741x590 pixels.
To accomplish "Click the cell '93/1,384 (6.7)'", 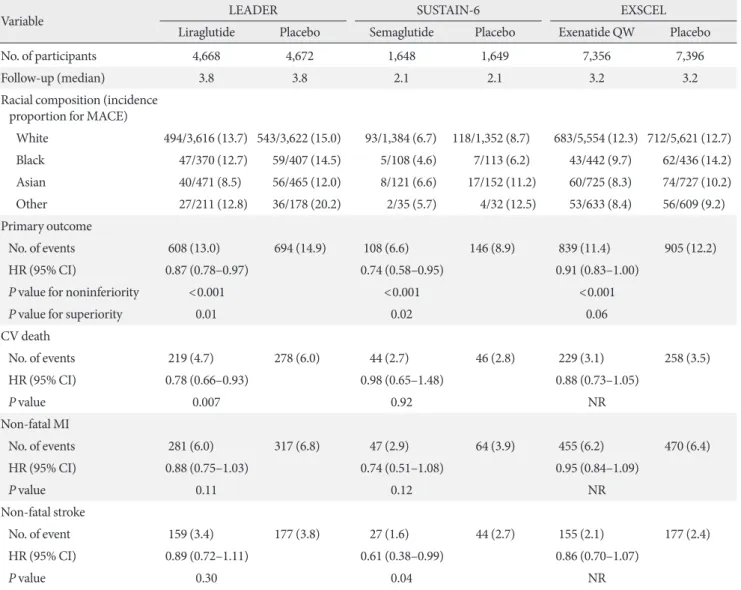I will coord(401,138).
